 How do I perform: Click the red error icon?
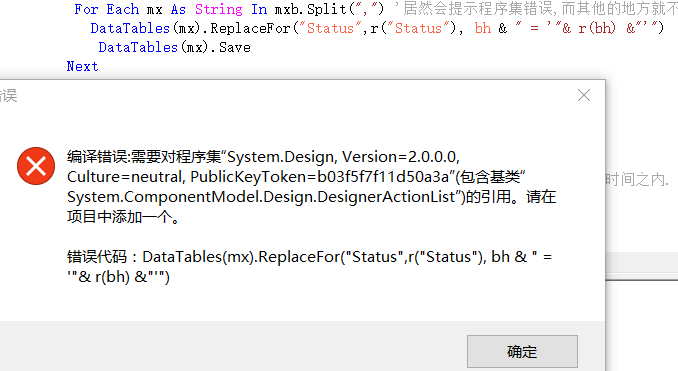tap(36, 166)
